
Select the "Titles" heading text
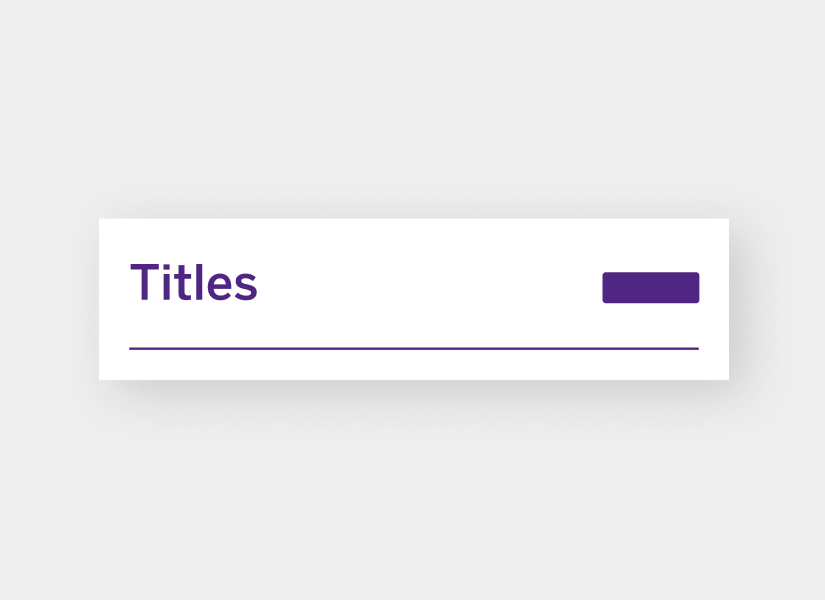coord(194,282)
